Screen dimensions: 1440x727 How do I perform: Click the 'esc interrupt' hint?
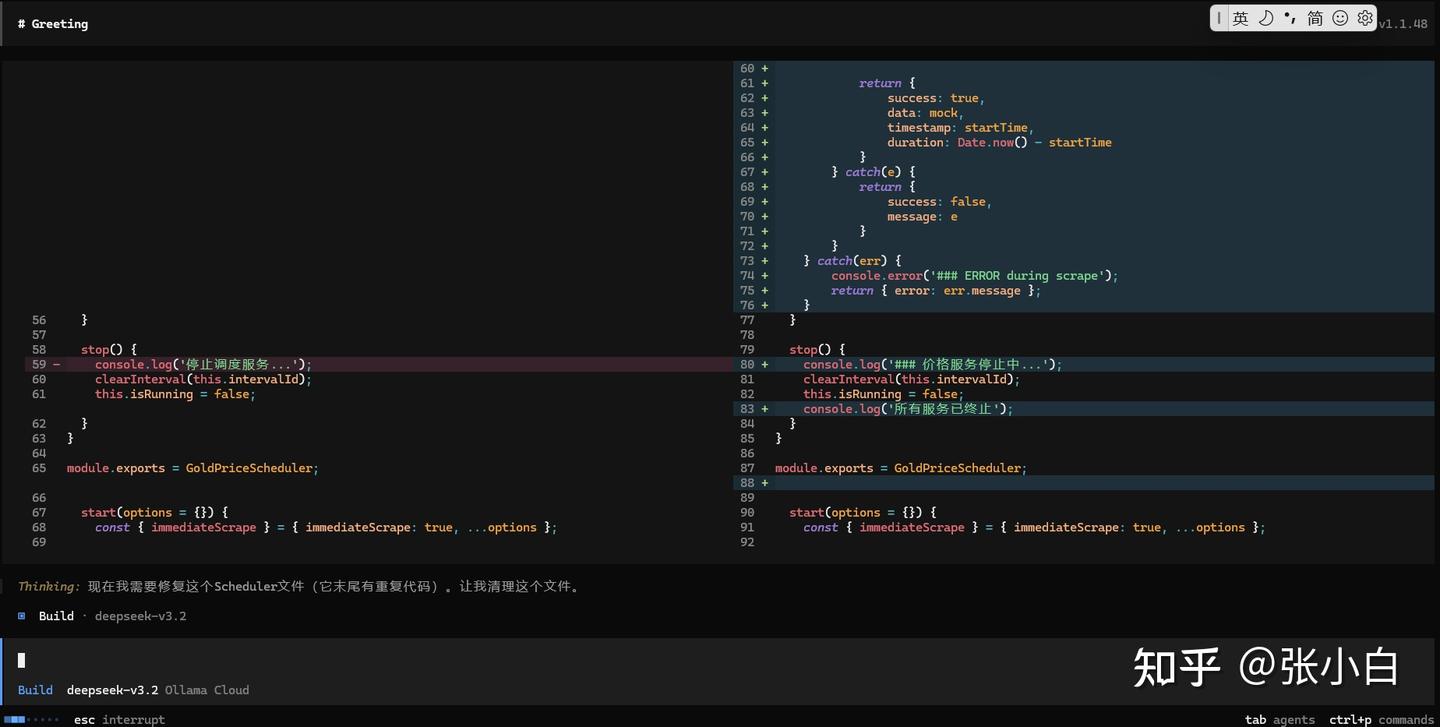click(119, 719)
